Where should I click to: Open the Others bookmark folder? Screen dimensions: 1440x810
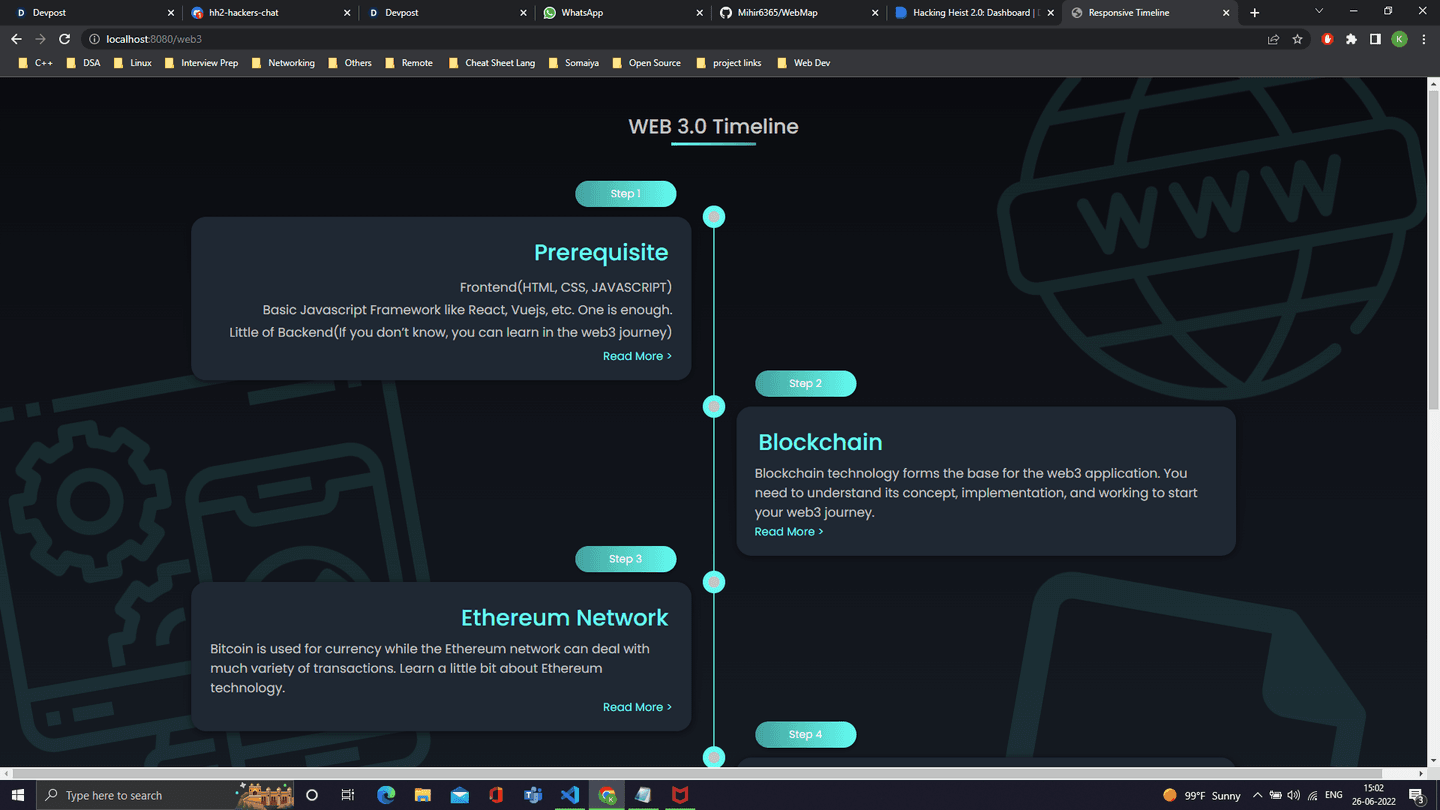[x=350, y=62]
